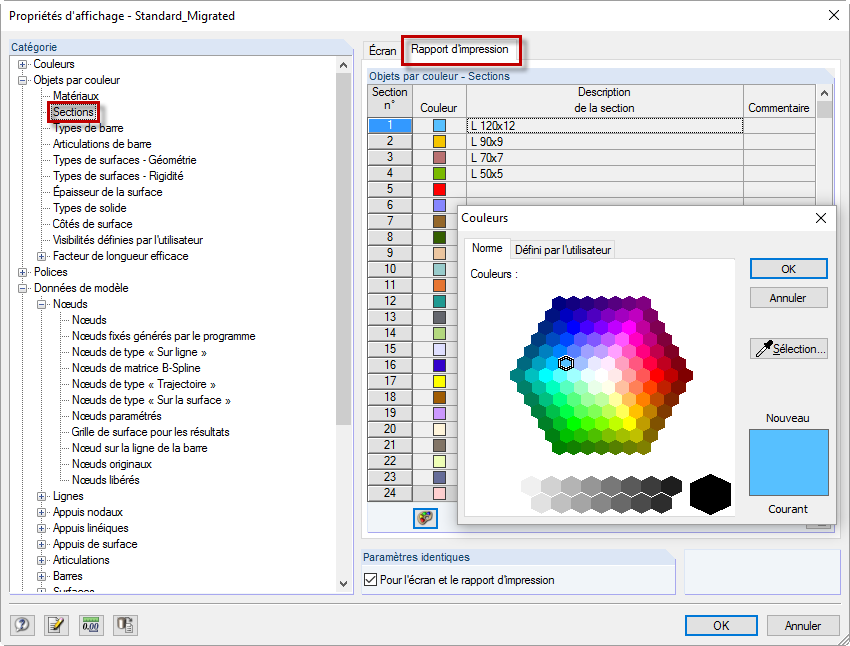This screenshot has width=850, height=646.
Task: Open the 'Défini par l'utilisateur' tab
Action: 563,250
